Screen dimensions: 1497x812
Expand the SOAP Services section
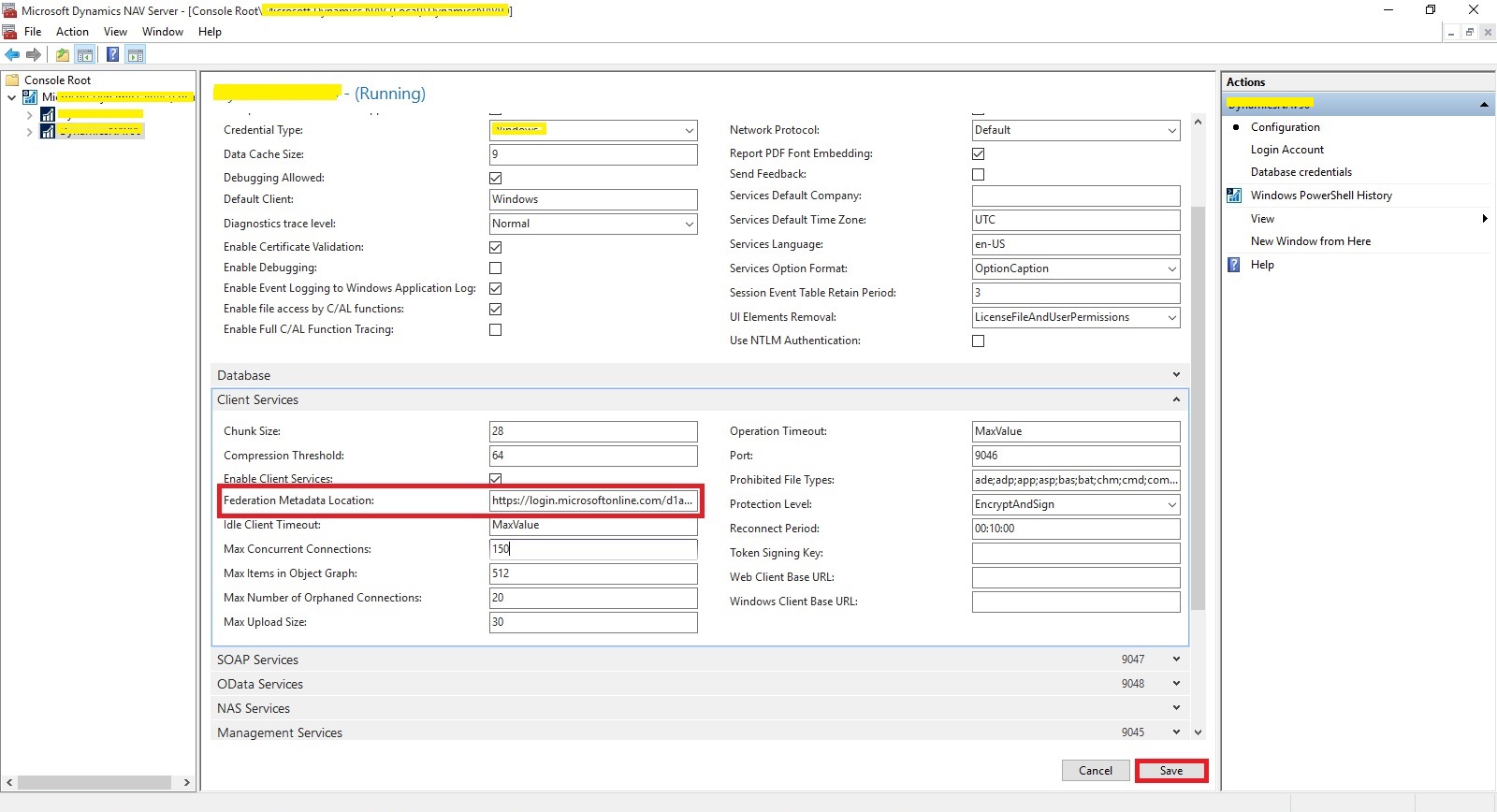[1176, 660]
